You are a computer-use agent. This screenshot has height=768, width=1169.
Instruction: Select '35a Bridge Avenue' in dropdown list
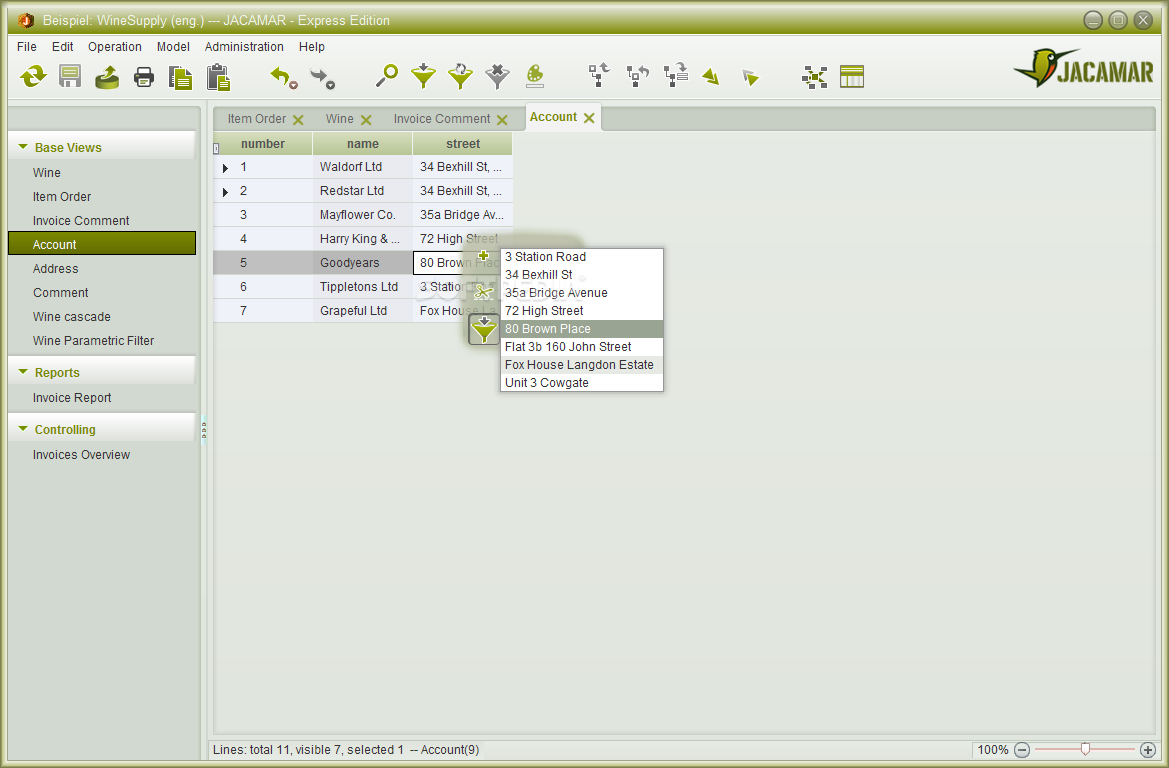pyautogui.click(x=582, y=293)
